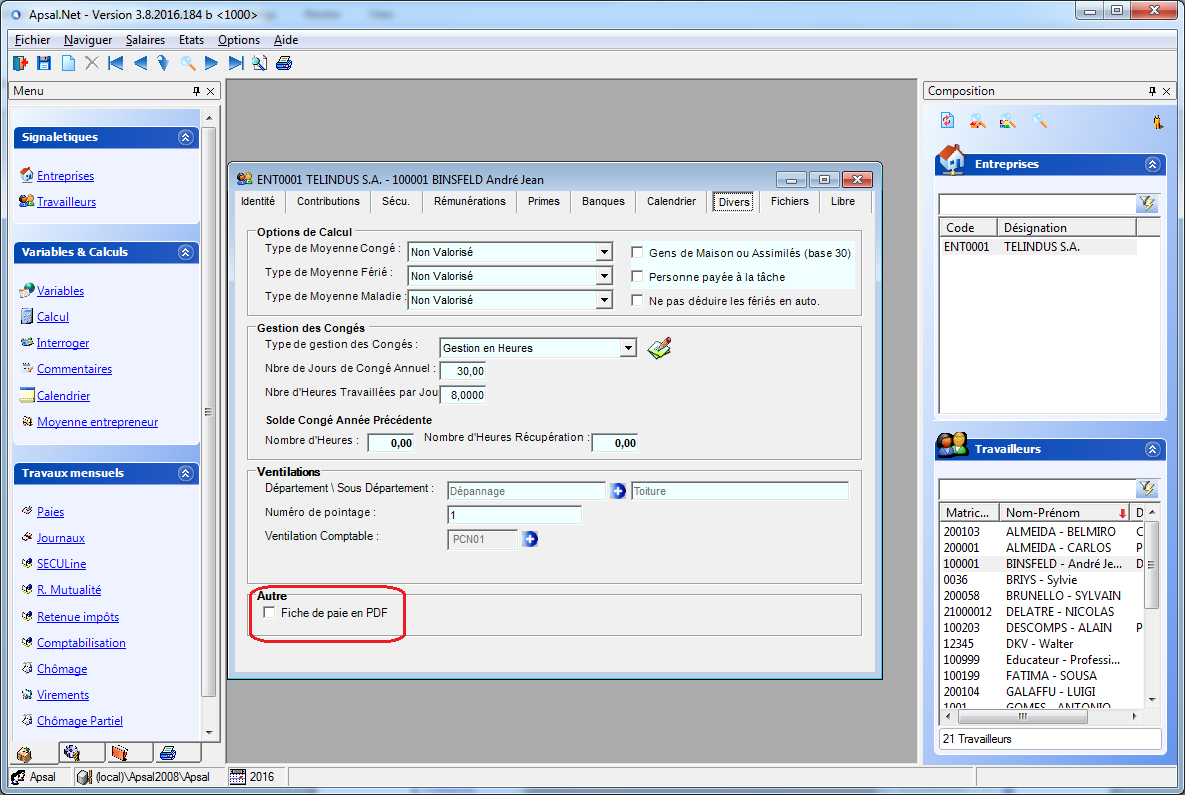Click the Journaux link under Travaux mensuels
The image size is (1185, 795).
(61, 538)
